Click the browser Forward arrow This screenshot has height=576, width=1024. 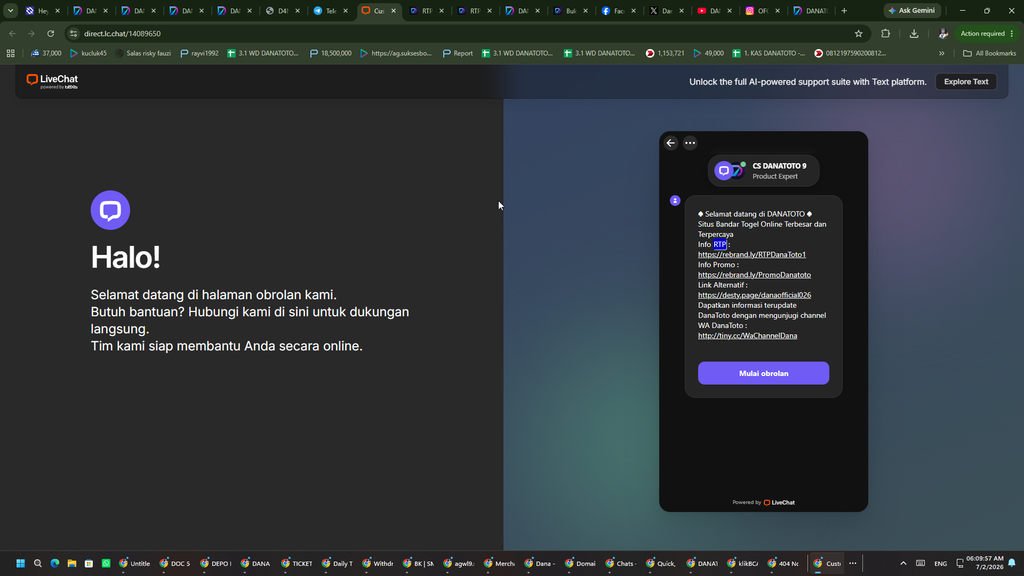[x=31, y=33]
